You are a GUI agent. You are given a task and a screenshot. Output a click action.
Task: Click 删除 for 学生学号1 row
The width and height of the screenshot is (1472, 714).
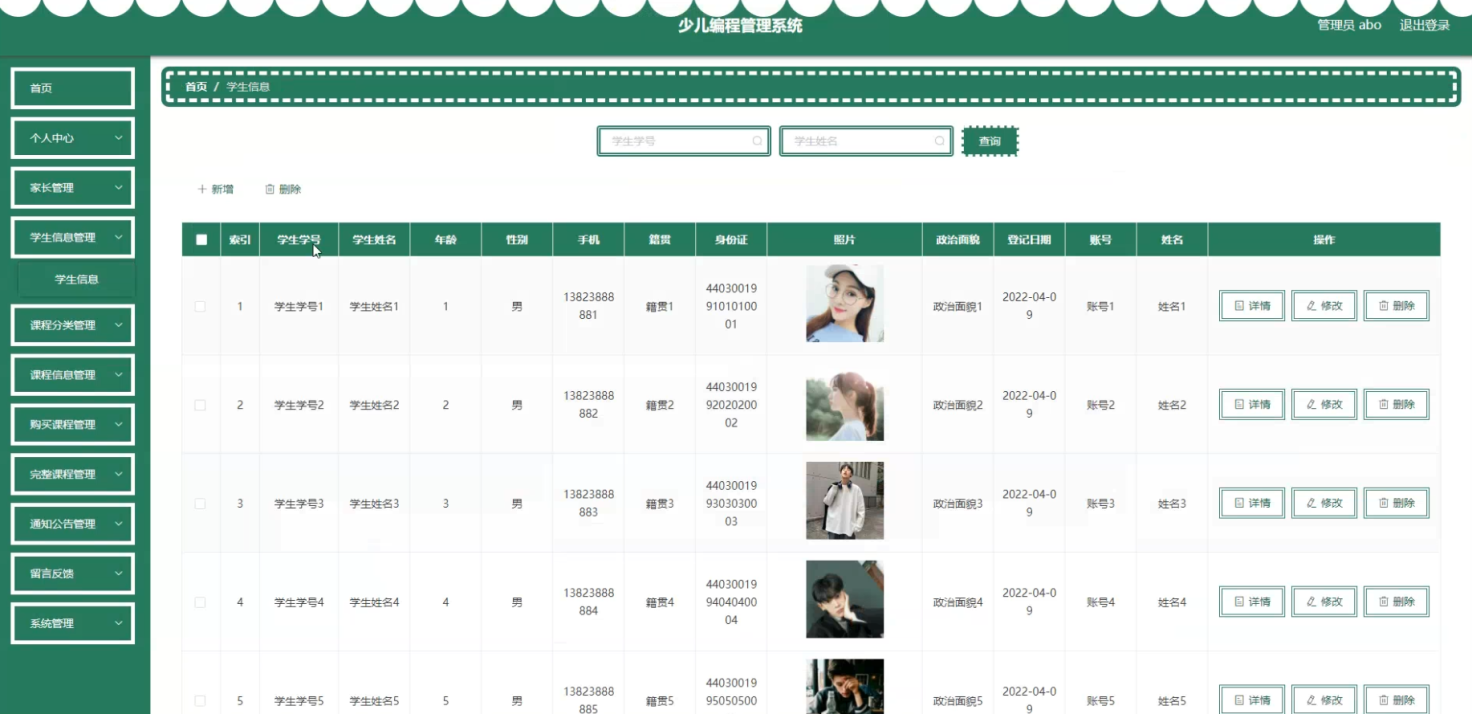click(1396, 306)
